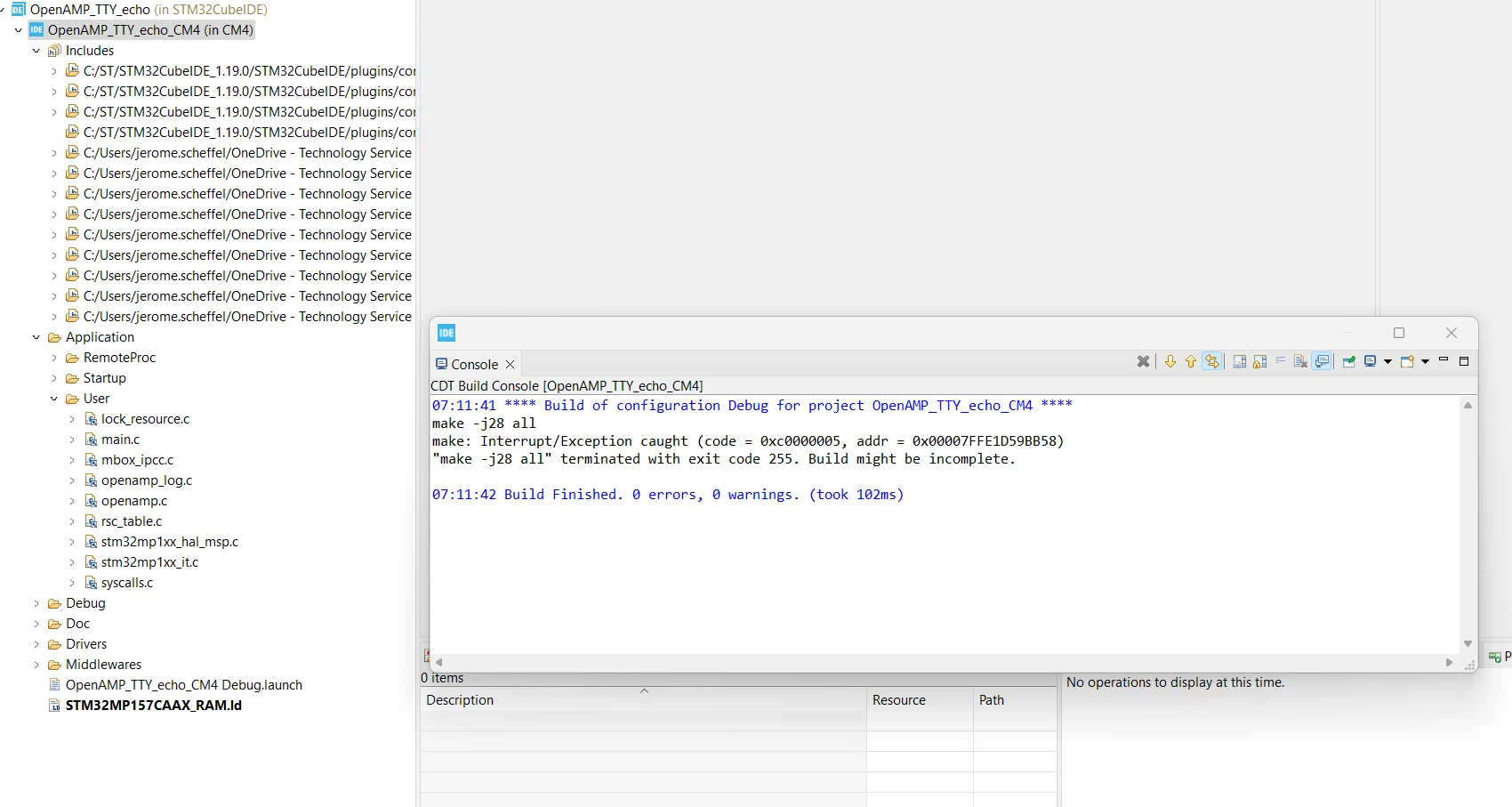Click the IDE icon in console window title
This screenshot has width=1512, height=807.
pos(446,333)
